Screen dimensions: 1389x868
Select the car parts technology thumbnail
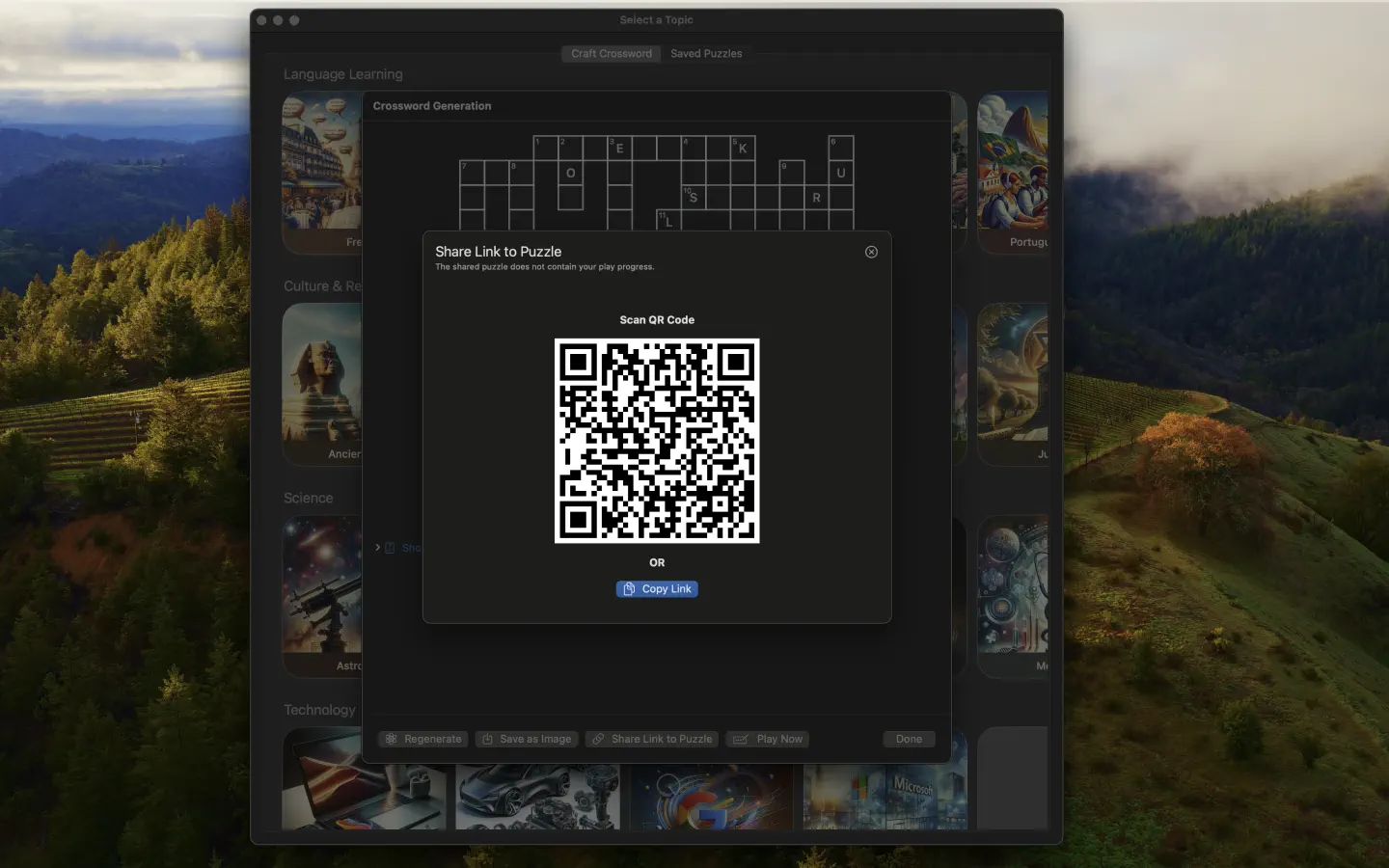(537, 798)
